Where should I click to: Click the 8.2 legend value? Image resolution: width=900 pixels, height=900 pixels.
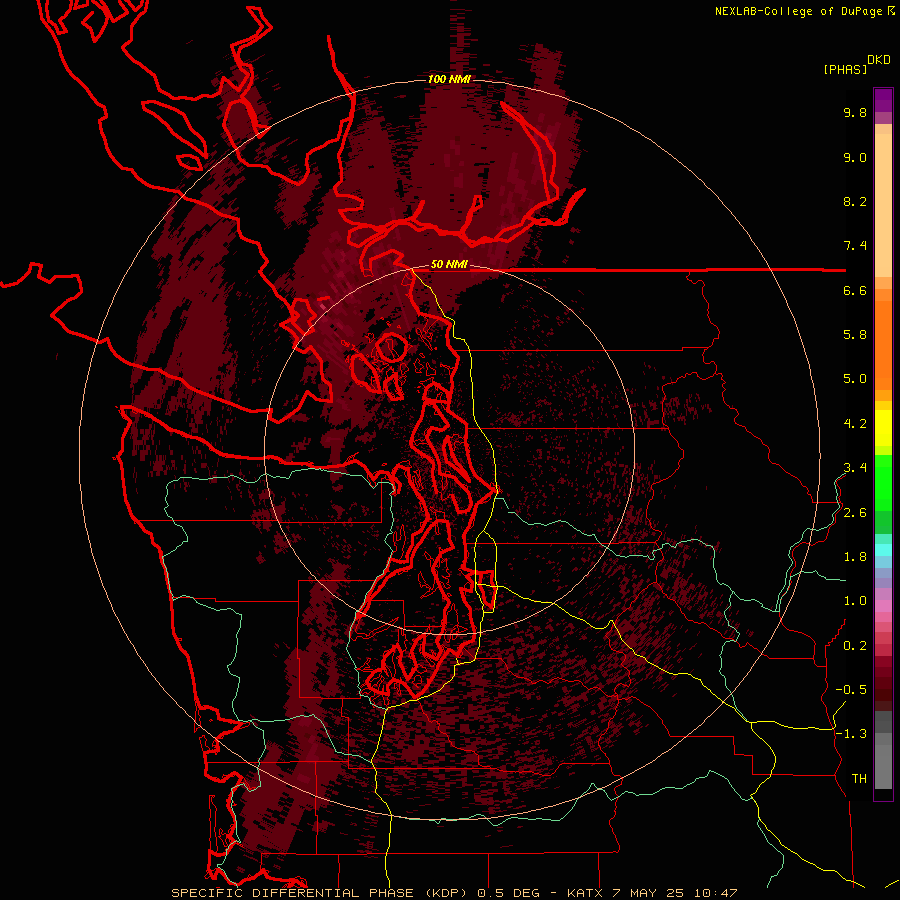[x=855, y=201]
